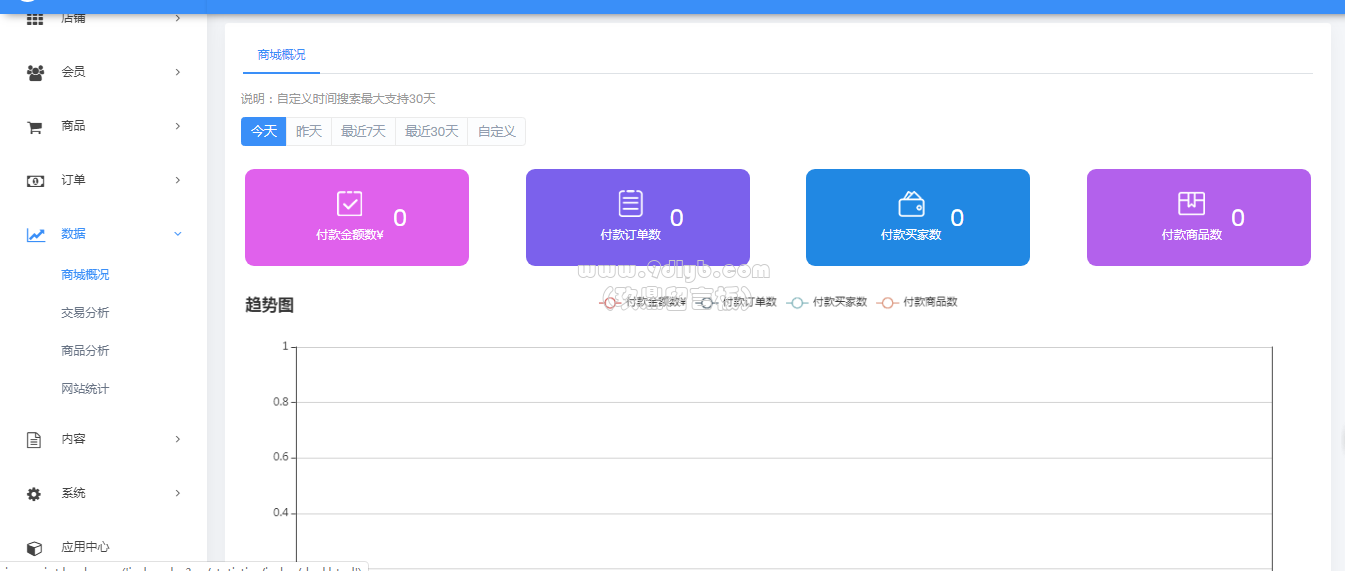Screen dimensions: 1345x571
Task: Click the box icon on 付款商品数 card
Action: pyautogui.click(x=1191, y=203)
